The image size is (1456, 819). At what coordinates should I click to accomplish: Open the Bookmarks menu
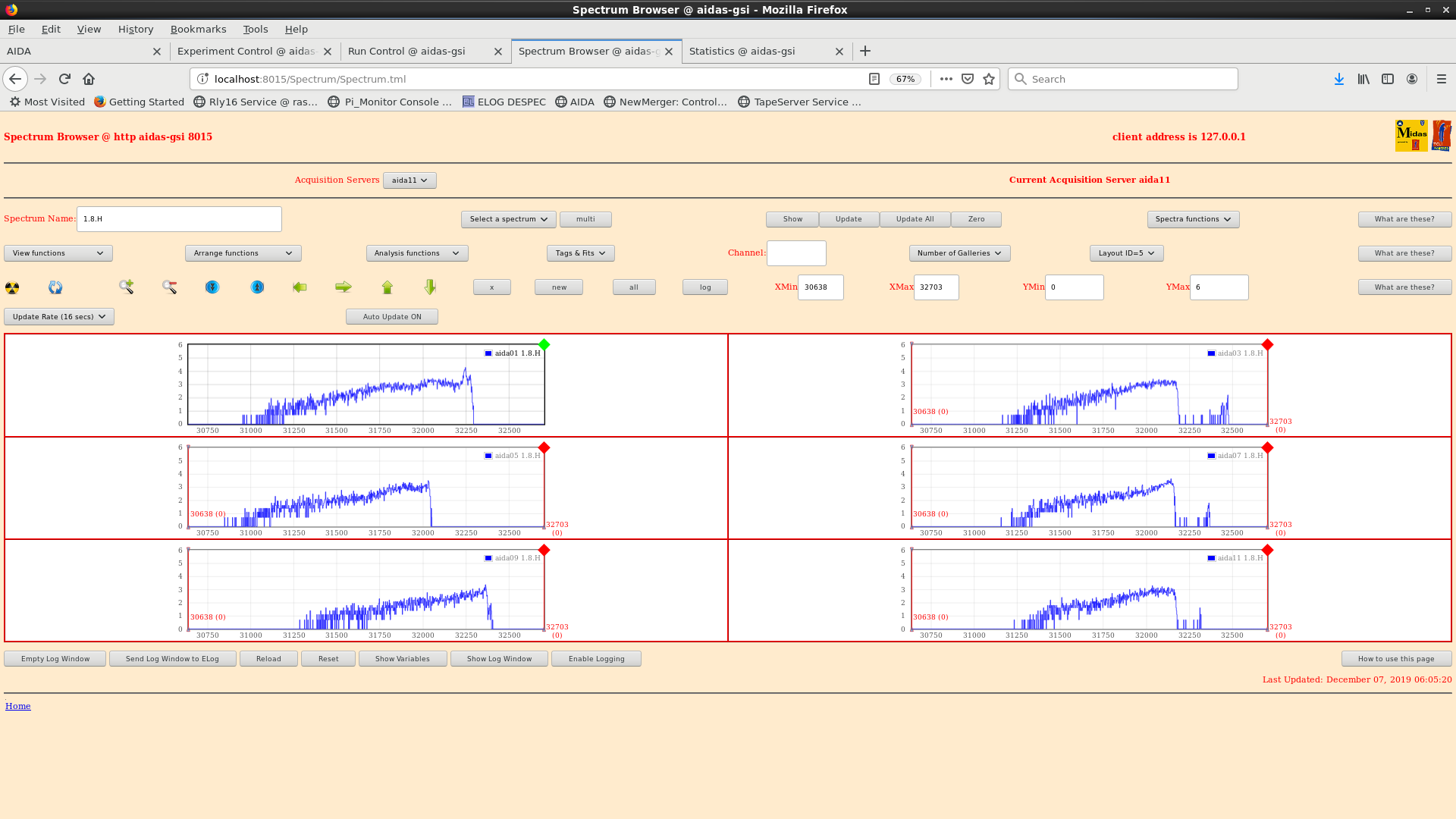point(198,29)
